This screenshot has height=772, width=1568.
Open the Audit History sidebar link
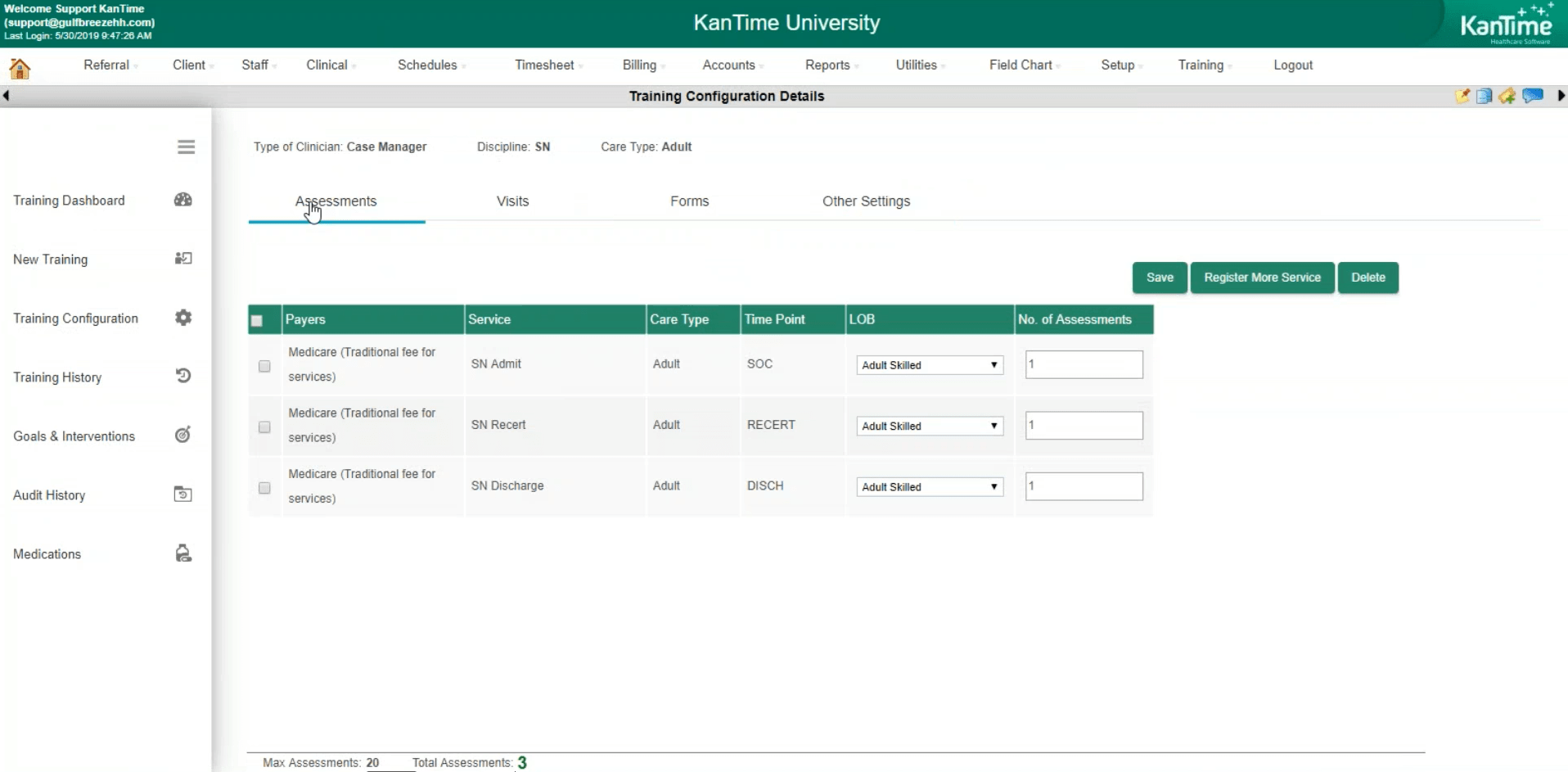pyautogui.click(x=49, y=495)
